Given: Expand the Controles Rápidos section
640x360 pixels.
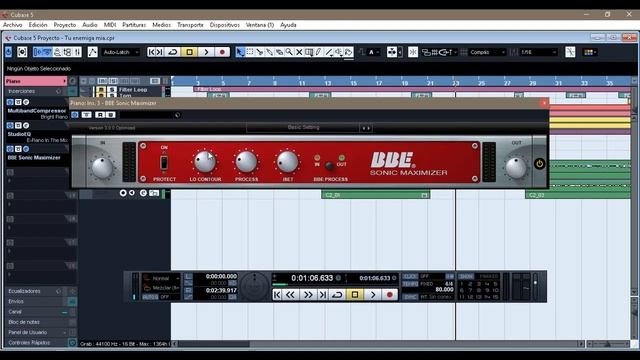Looking at the screenshot, I should pyautogui.click(x=29, y=342).
